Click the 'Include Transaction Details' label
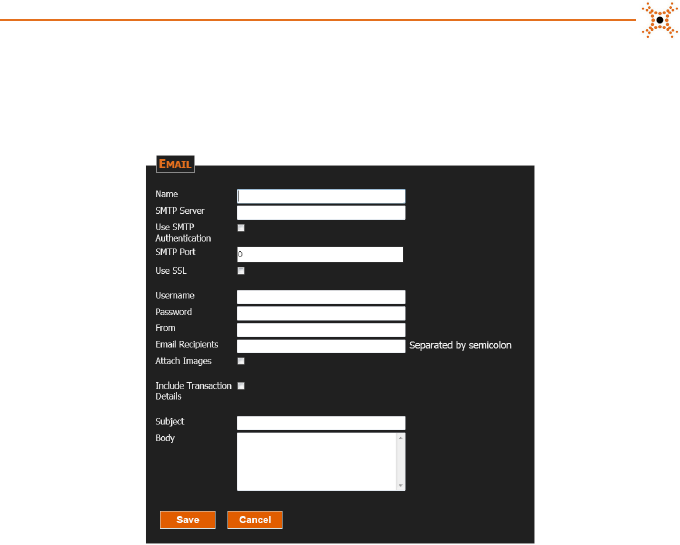 193,391
